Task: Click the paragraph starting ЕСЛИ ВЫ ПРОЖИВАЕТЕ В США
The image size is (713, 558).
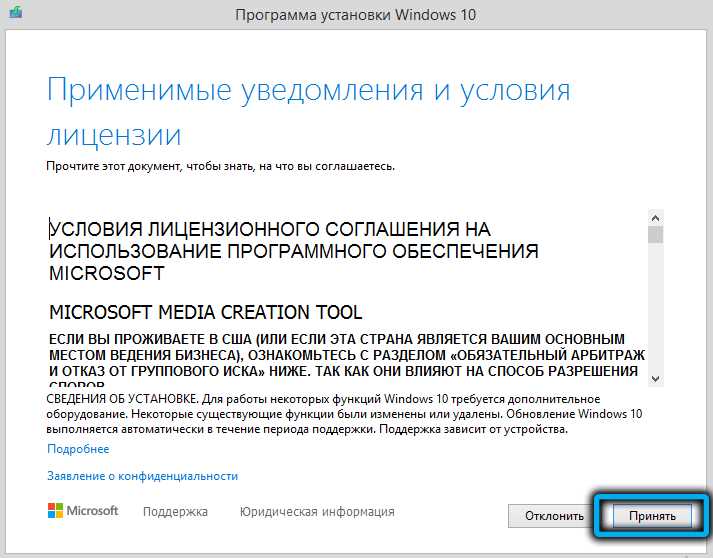Action: click(346, 361)
